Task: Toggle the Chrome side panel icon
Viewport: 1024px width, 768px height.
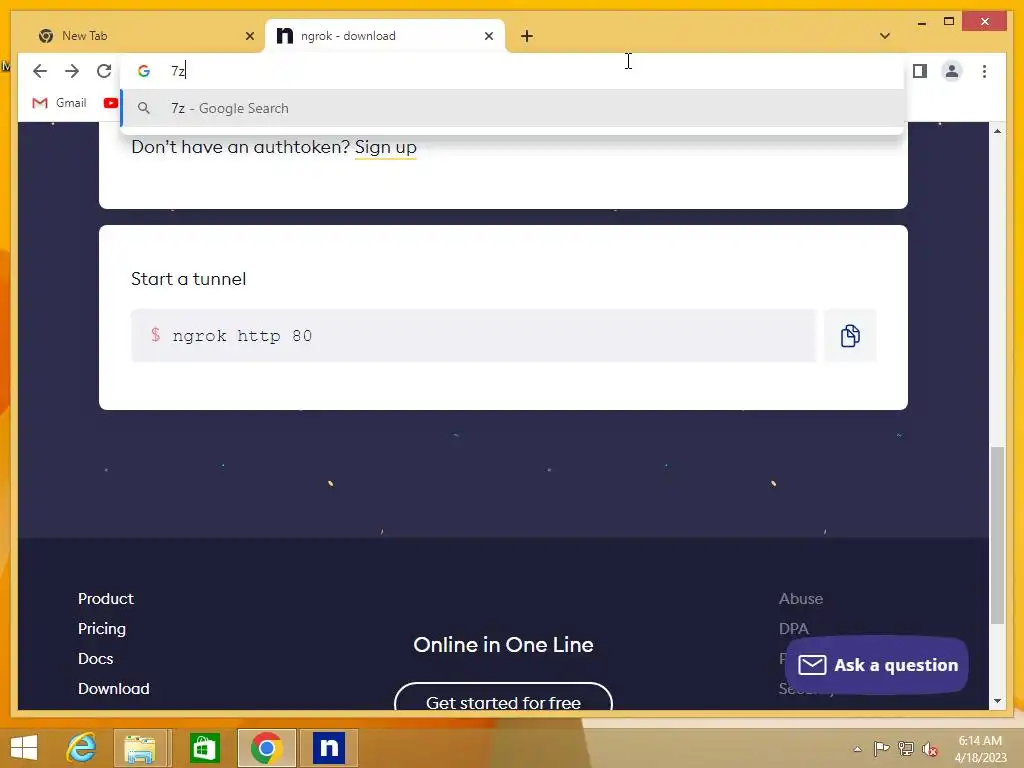Action: click(920, 71)
